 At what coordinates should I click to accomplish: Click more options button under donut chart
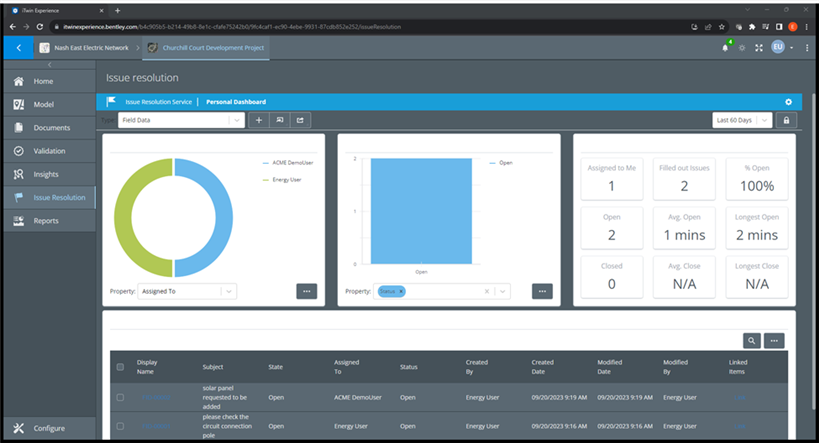click(307, 291)
